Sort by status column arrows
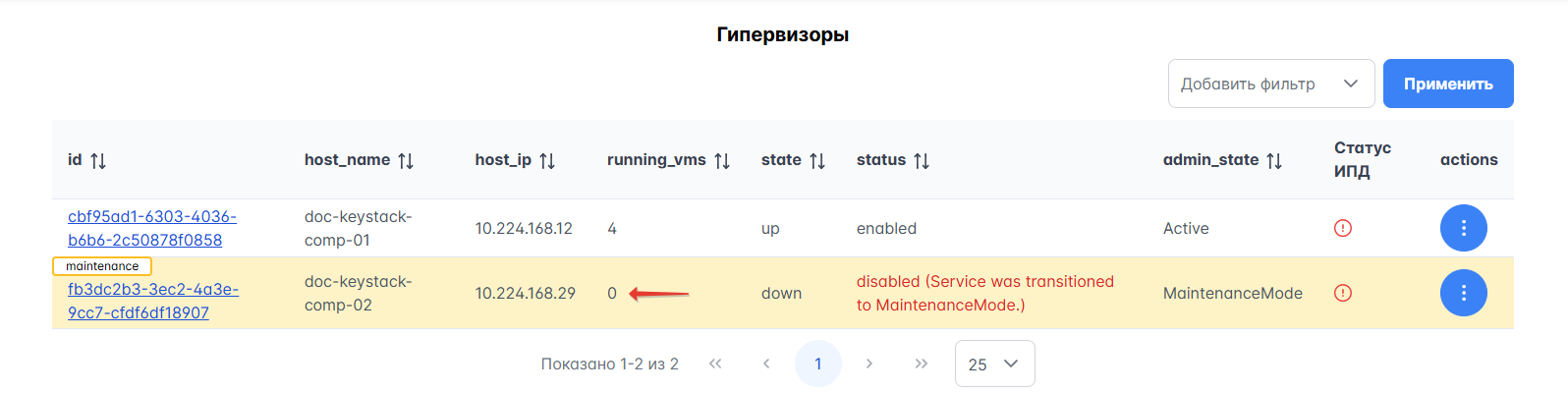Screen dimensions: 1568x393 click(922, 160)
